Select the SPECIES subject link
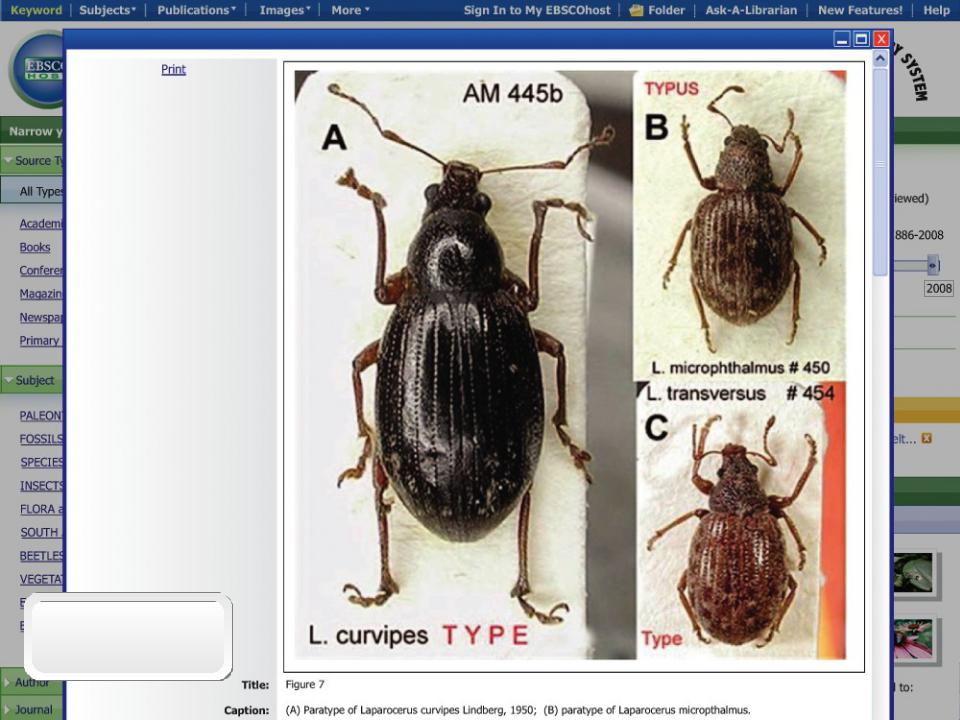The image size is (960, 720). click(x=42, y=462)
